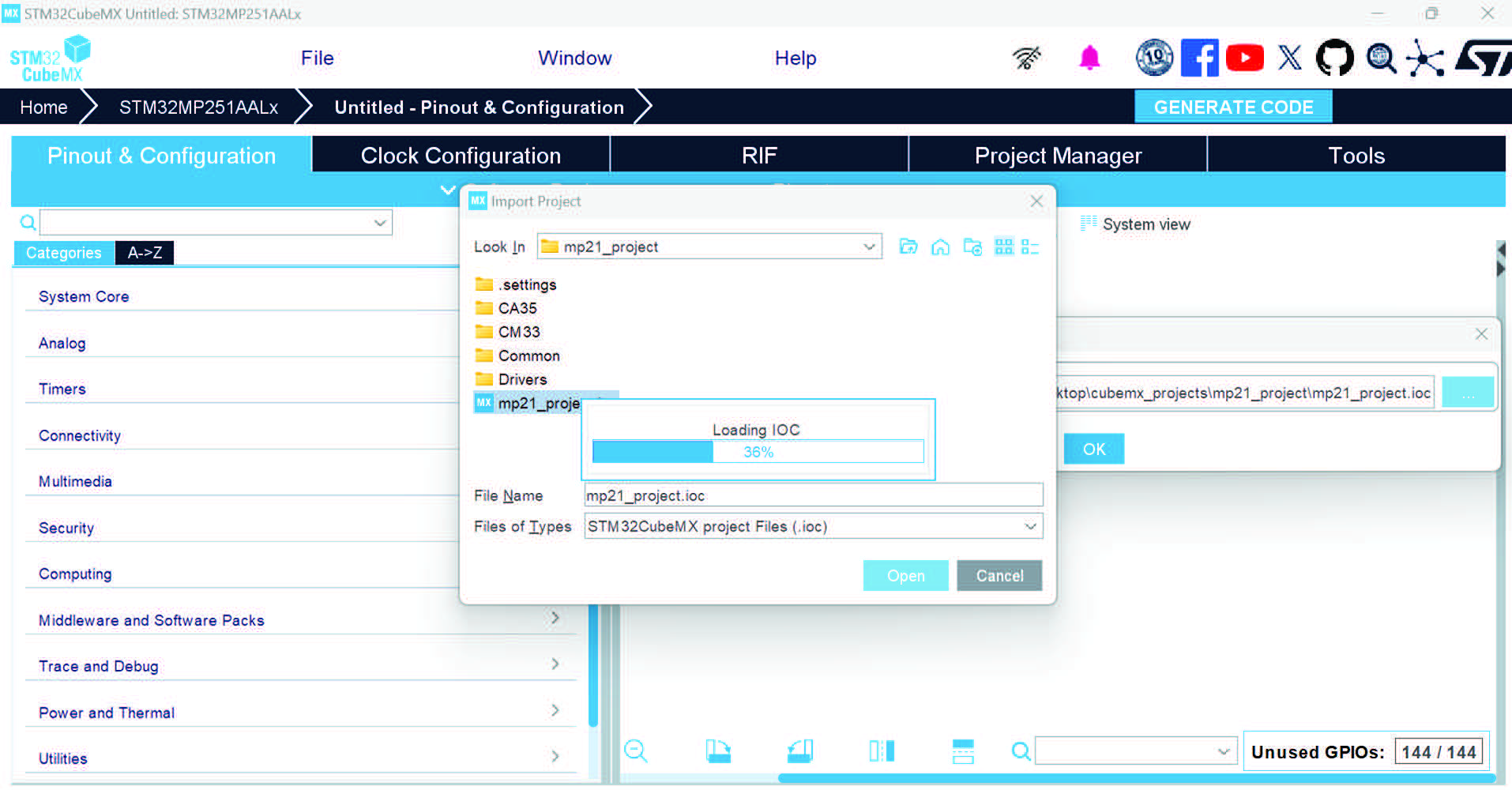
Task: Rotate the pinout view clockwise
Action: click(x=718, y=750)
